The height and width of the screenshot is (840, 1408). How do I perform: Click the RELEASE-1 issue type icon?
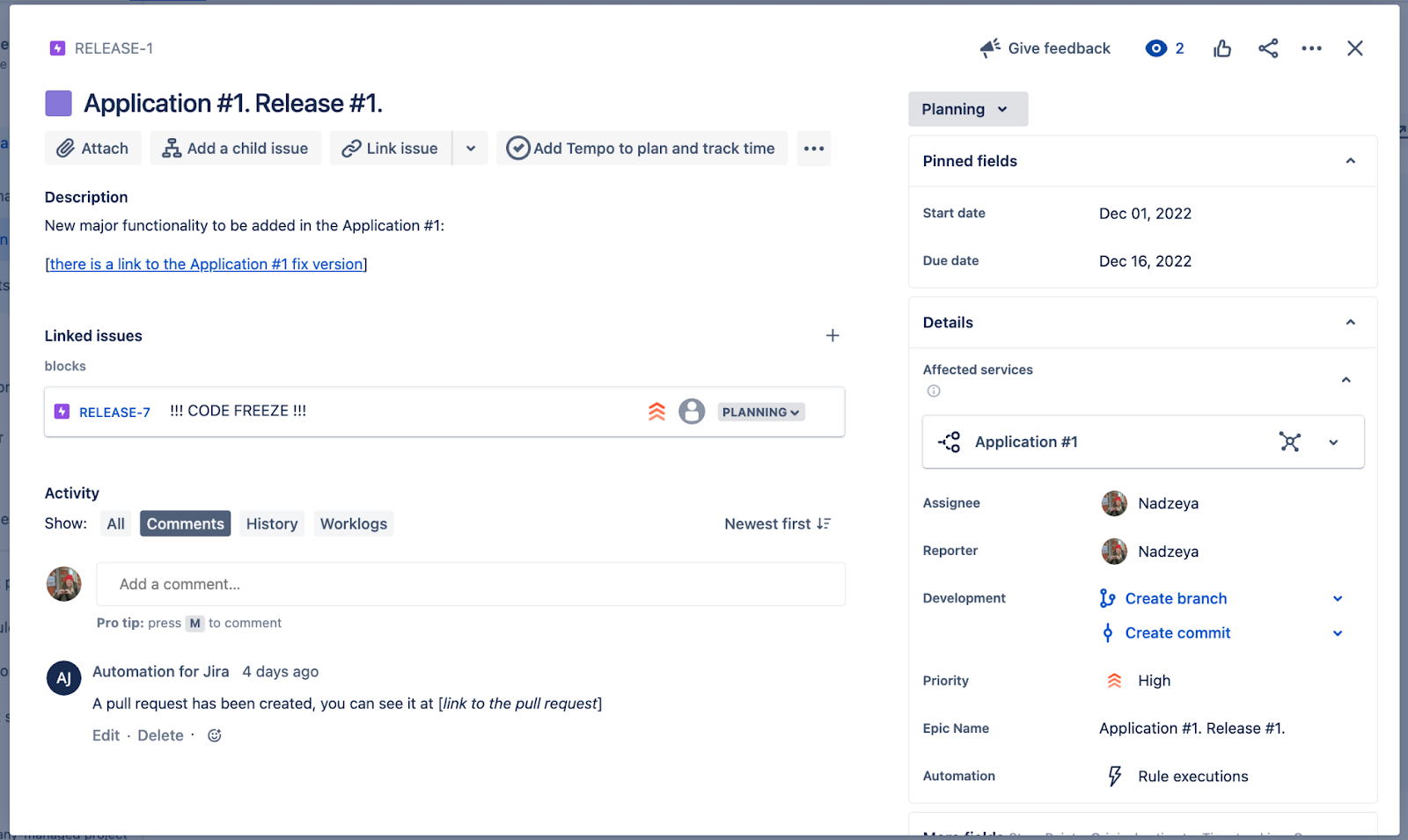coord(57,48)
